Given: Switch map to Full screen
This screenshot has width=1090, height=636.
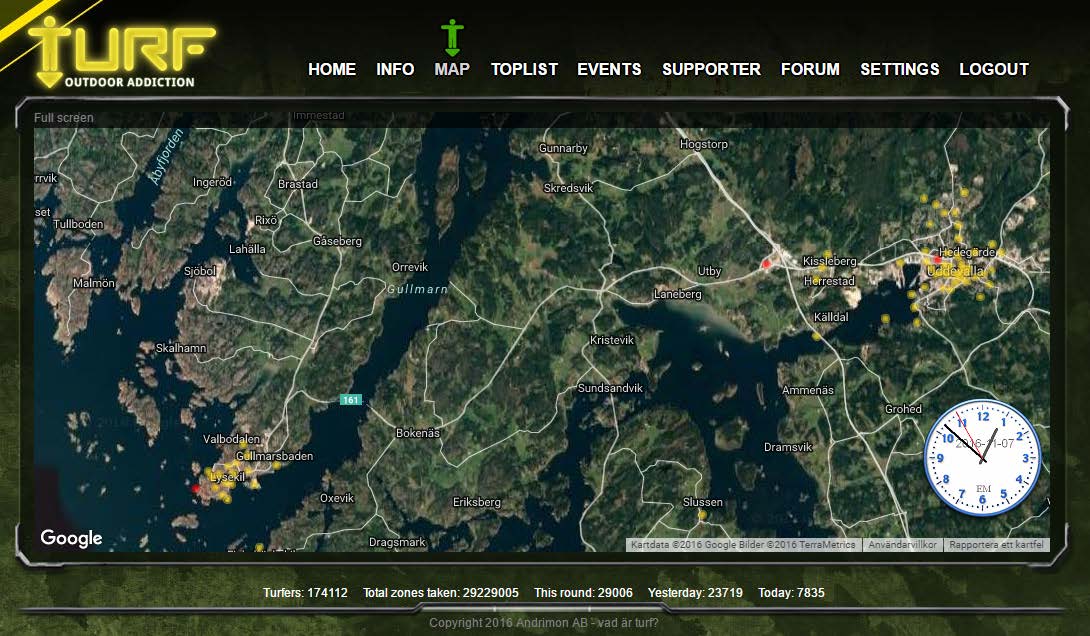Looking at the screenshot, I should (63, 117).
